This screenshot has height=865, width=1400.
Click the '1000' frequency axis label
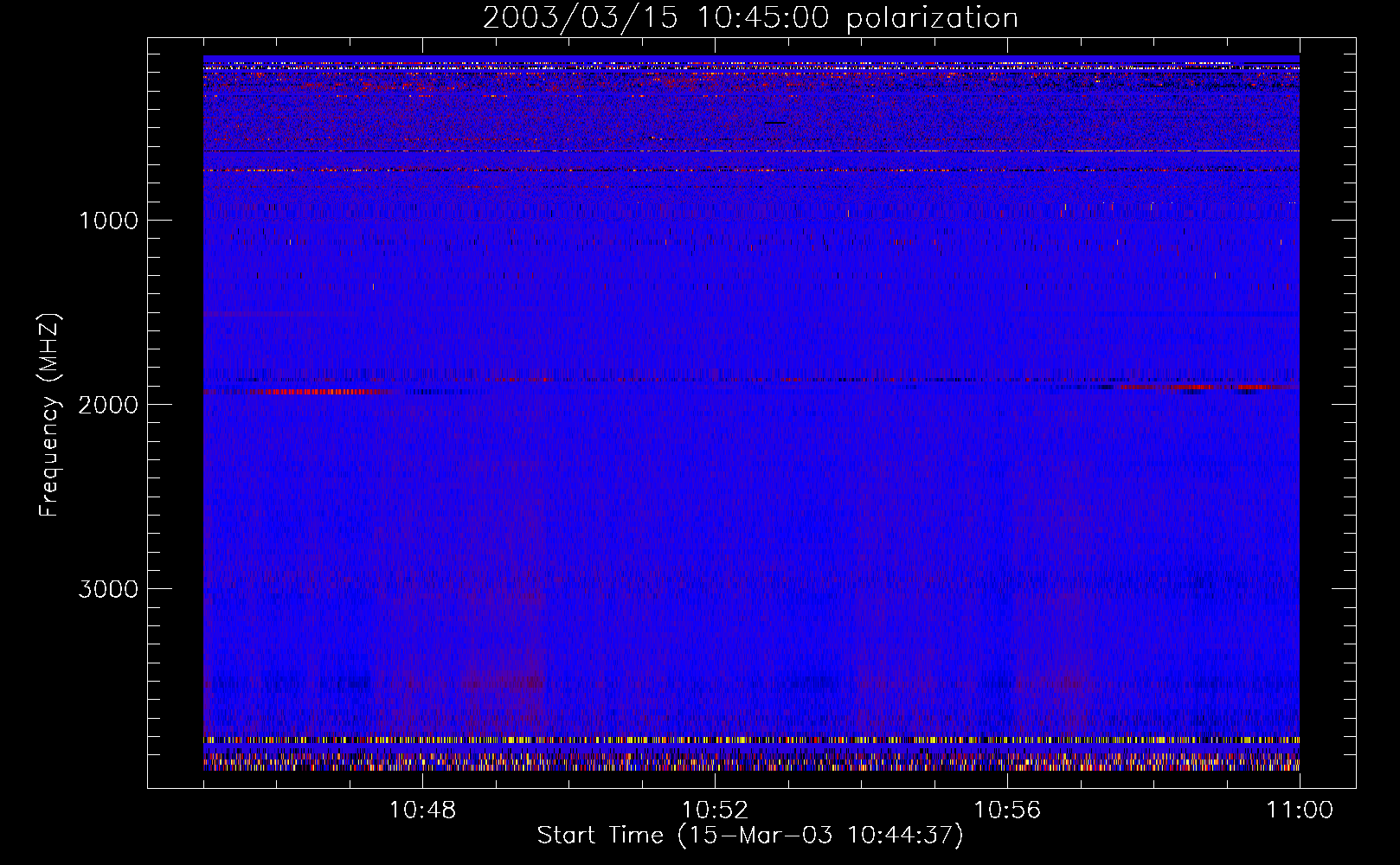[108, 221]
